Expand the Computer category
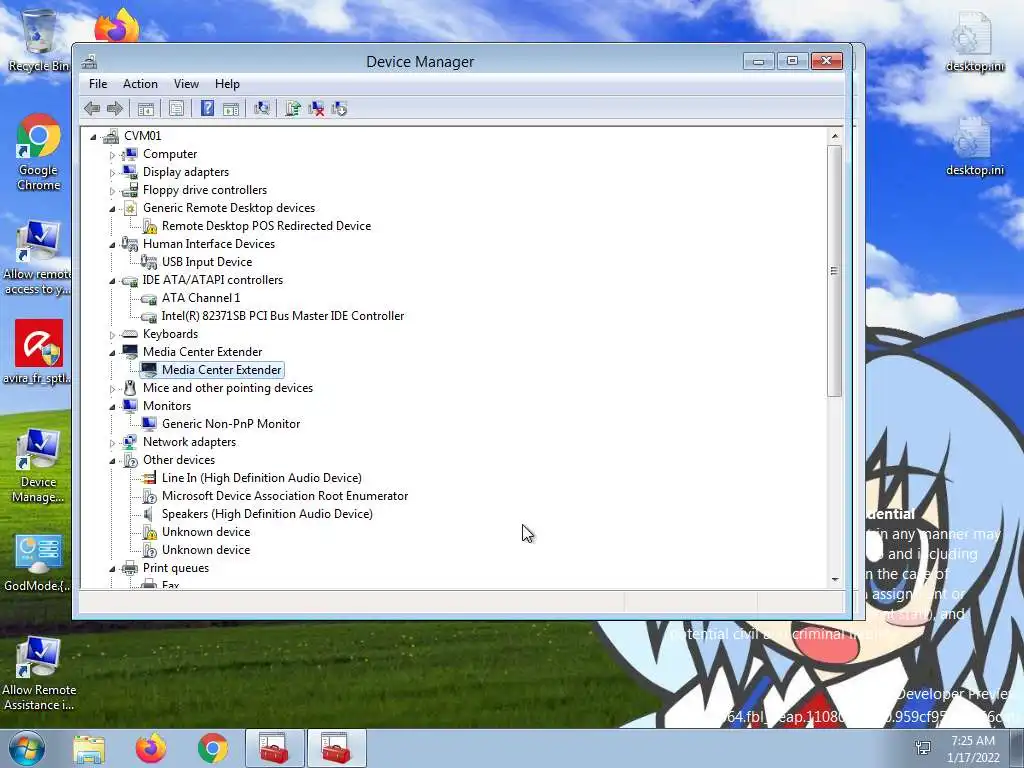1024x768 pixels. pyautogui.click(x=112, y=155)
